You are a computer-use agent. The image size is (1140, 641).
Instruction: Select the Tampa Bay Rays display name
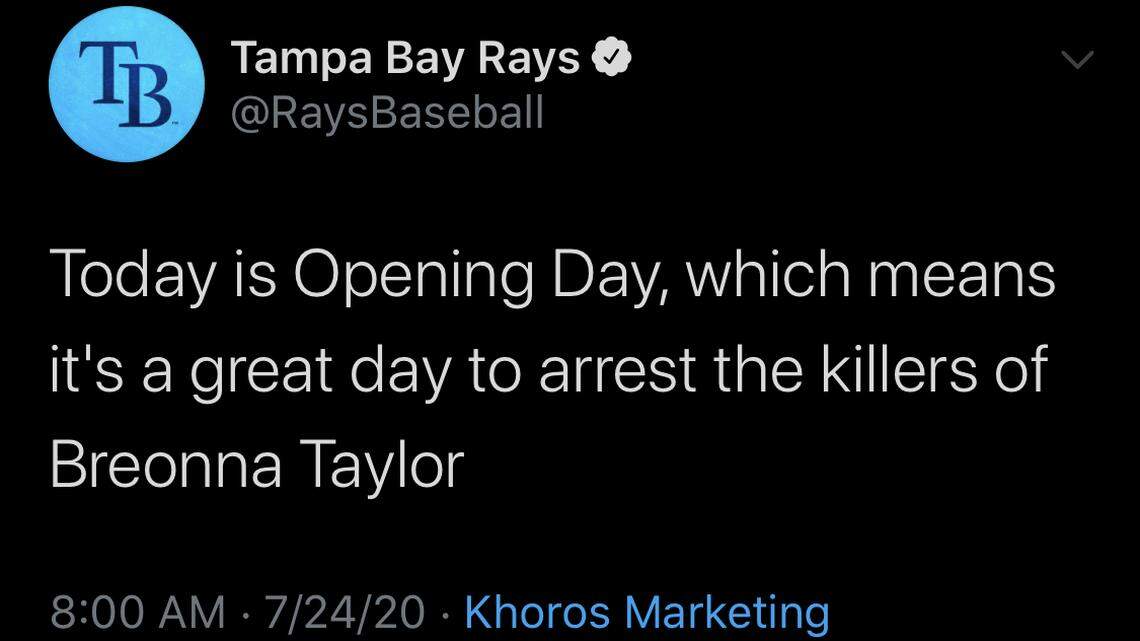(404, 55)
